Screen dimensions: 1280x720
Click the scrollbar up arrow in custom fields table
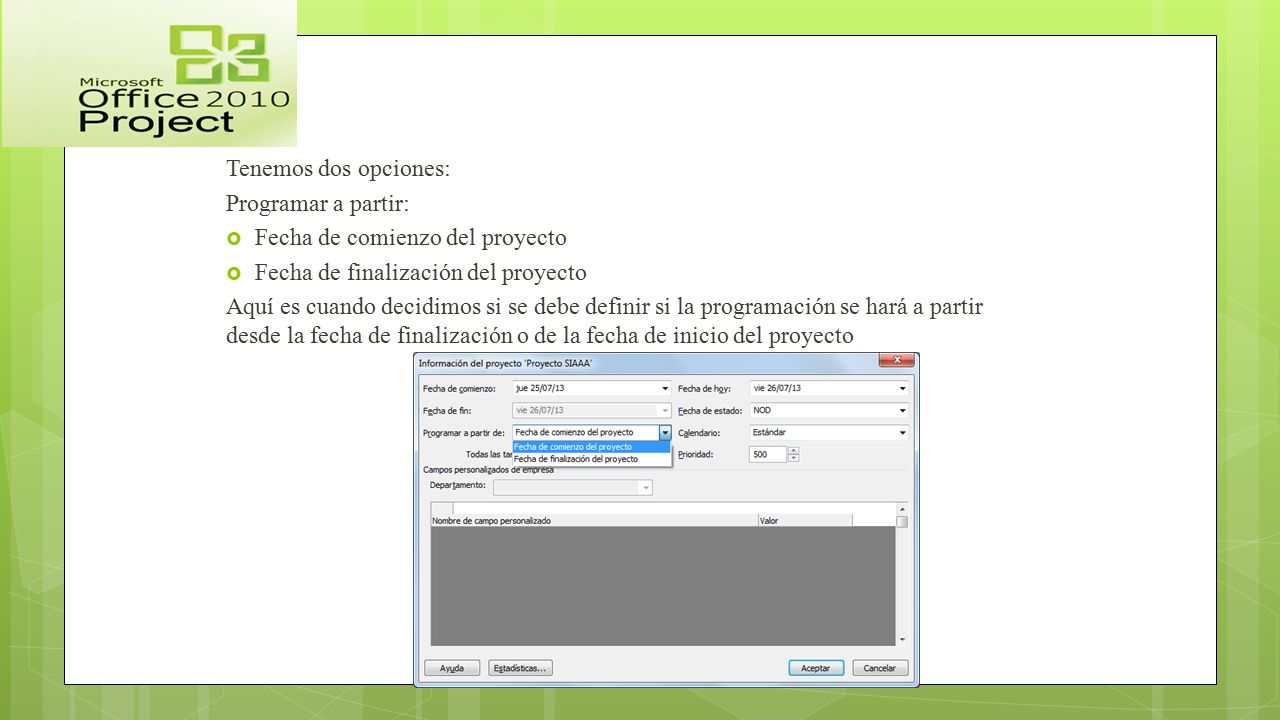pos(902,508)
